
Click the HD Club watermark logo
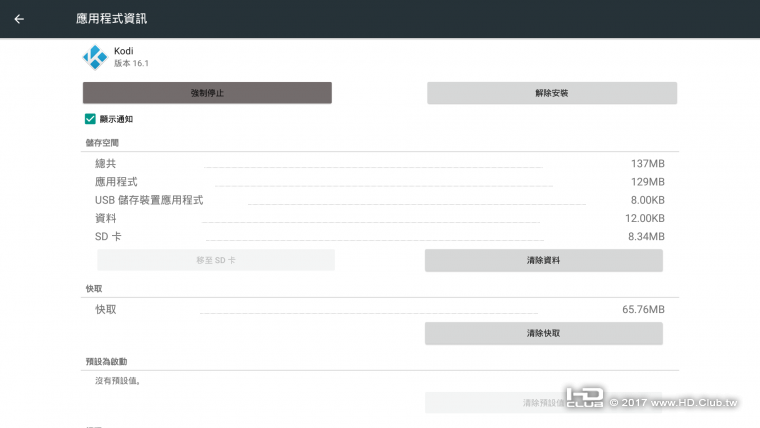pos(584,398)
